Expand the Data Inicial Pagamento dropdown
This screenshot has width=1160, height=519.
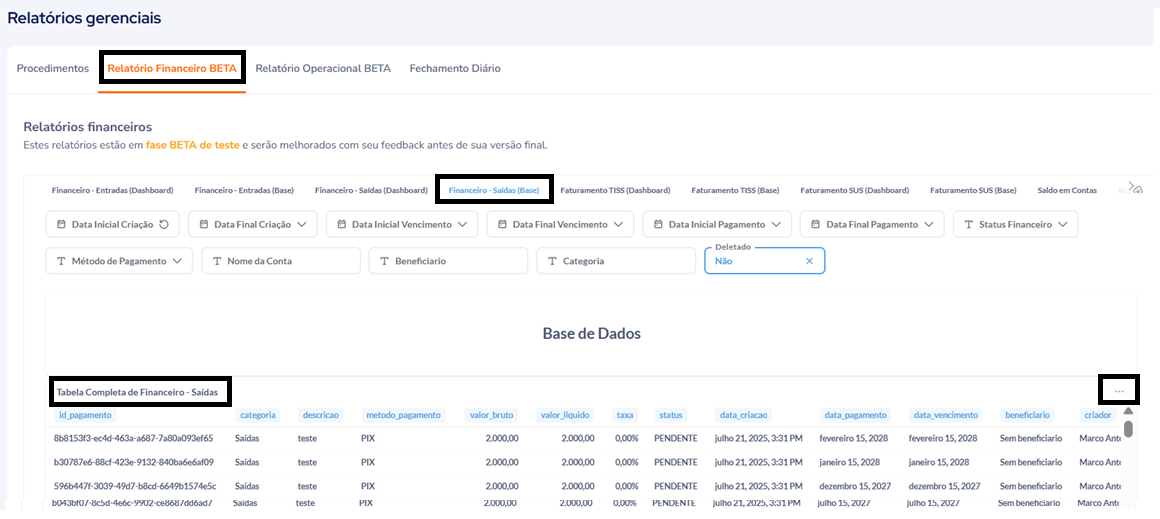pos(776,225)
